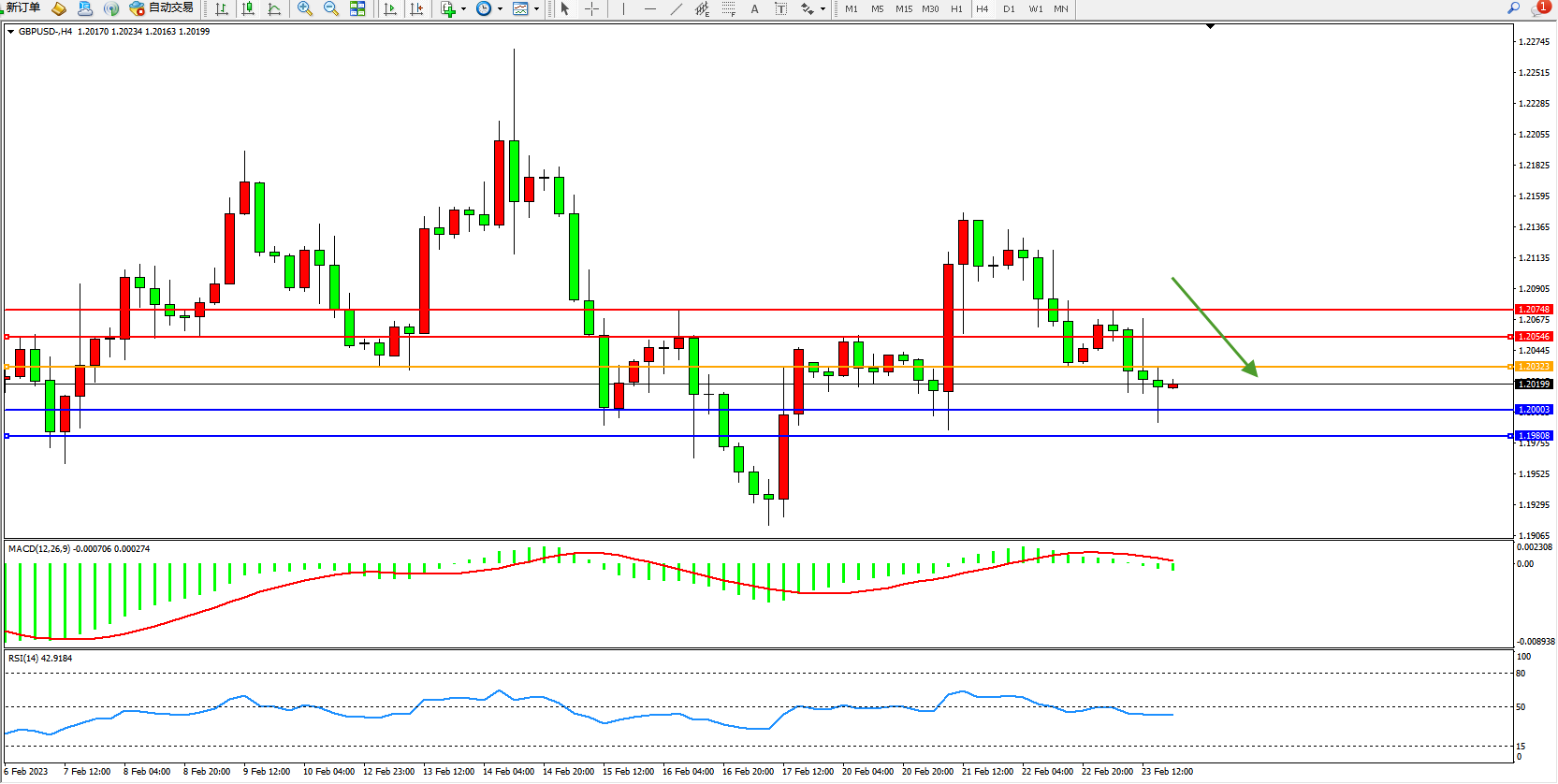Click the chart shift triangle marker
1558x784 pixels.
[1210, 27]
